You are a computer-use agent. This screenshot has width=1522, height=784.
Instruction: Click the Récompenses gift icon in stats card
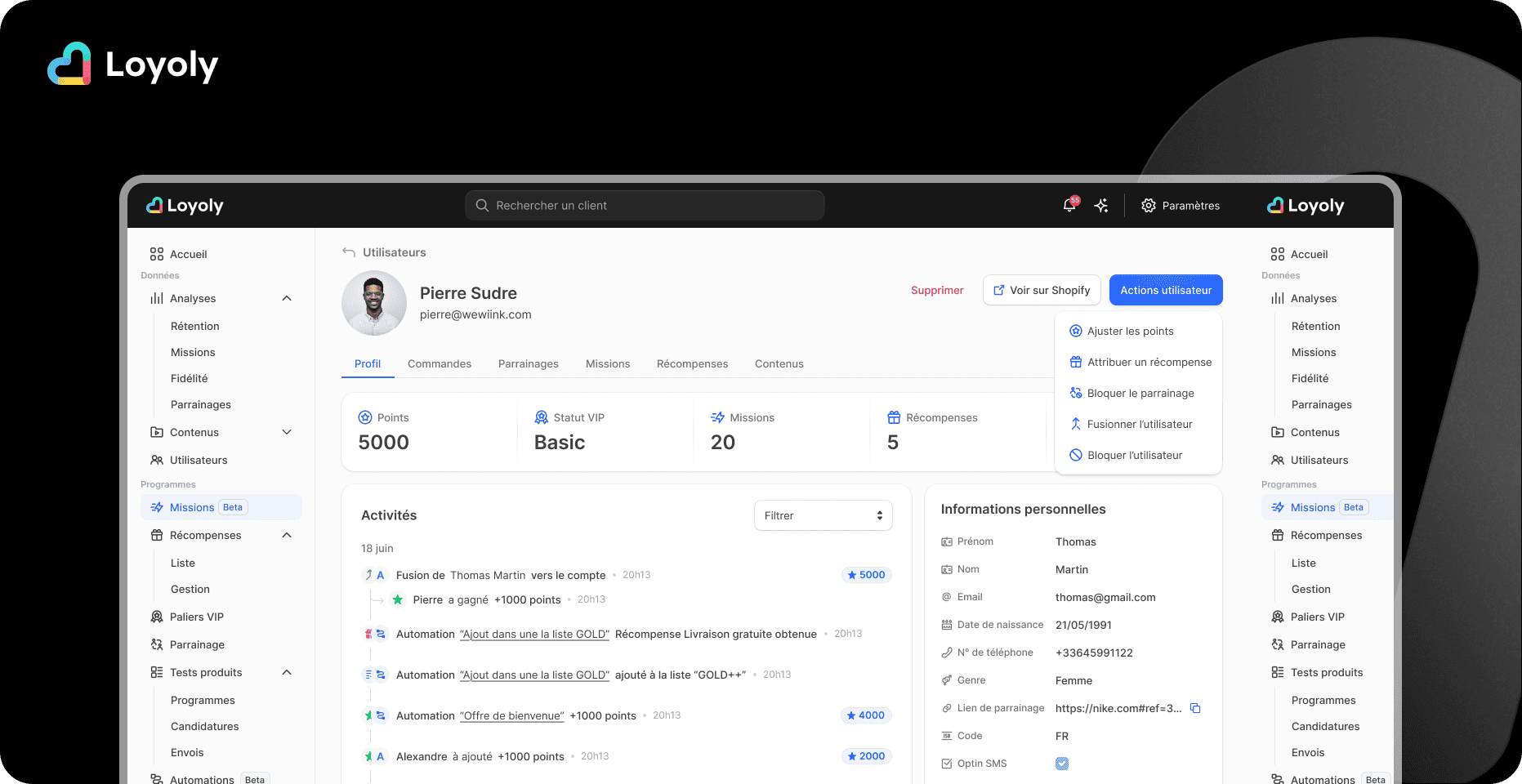[894, 417]
